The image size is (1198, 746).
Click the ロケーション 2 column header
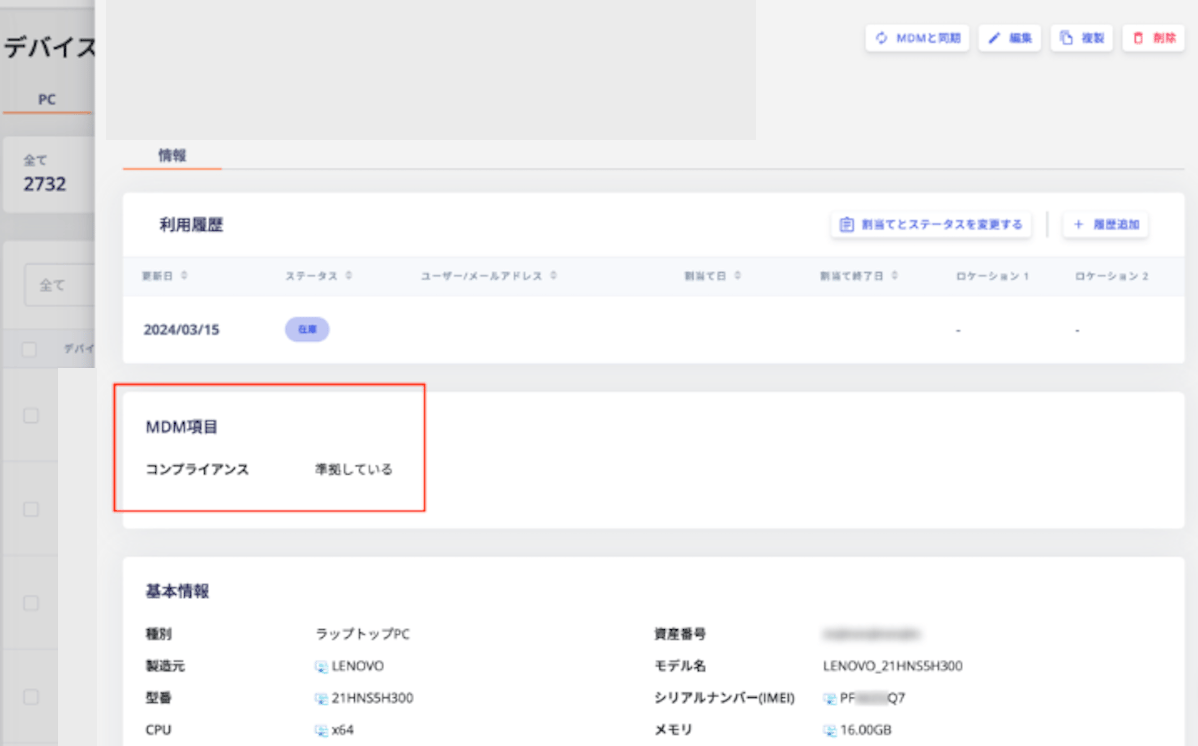pyautogui.click(x=1112, y=276)
